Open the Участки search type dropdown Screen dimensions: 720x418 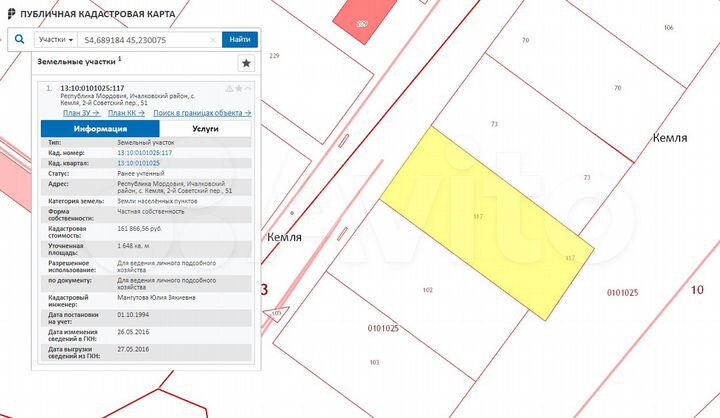click(x=56, y=40)
